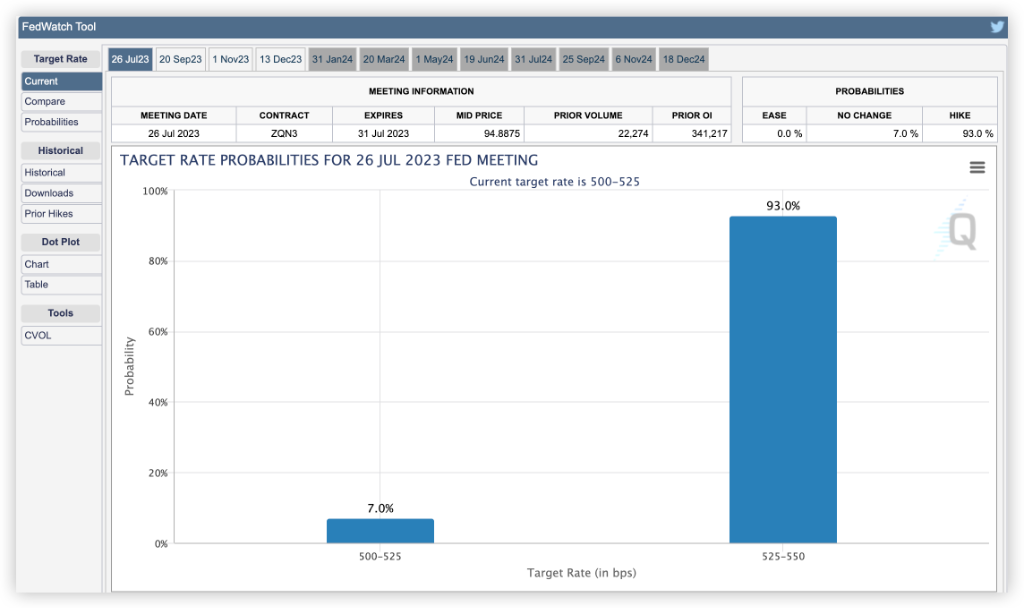The width and height of the screenshot is (1024, 608).
Task: Click the Ease probability 0.0 % cell
Action: click(x=774, y=134)
